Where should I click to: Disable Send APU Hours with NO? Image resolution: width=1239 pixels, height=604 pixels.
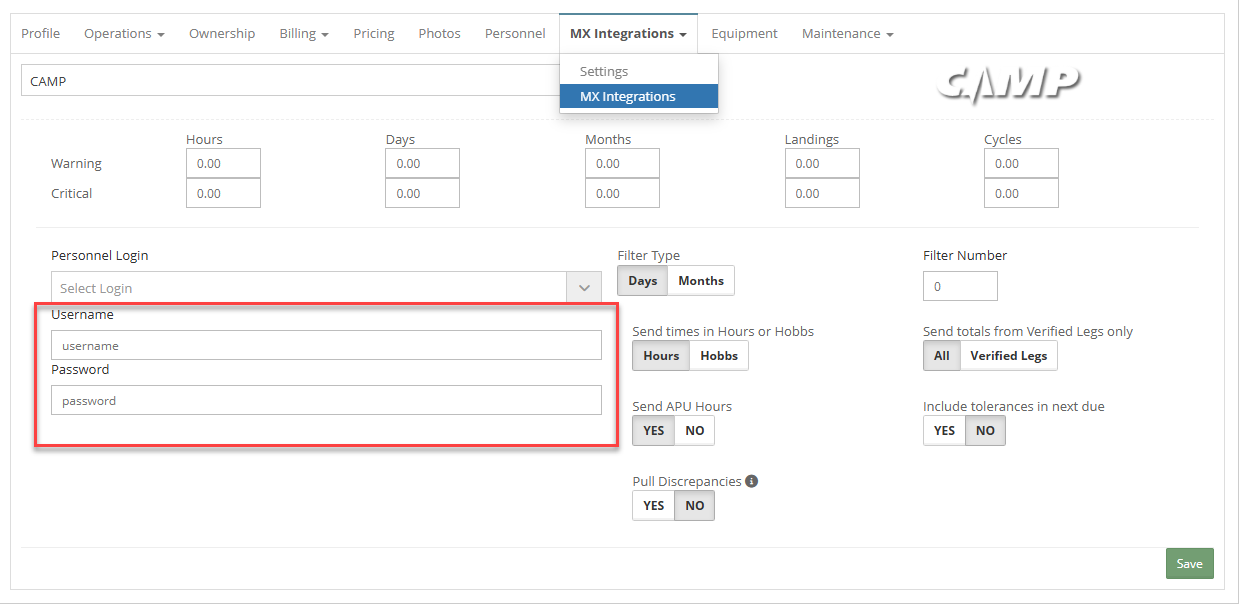[695, 431]
